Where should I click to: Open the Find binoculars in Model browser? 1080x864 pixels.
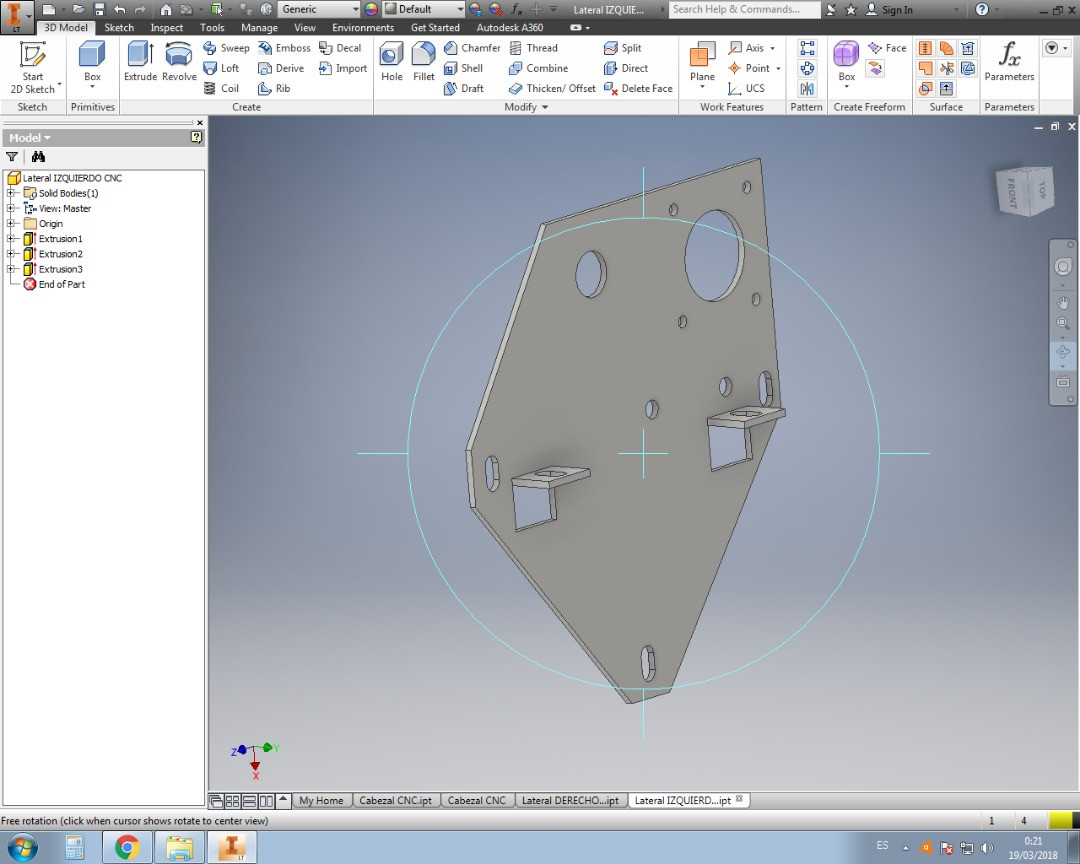(38, 157)
